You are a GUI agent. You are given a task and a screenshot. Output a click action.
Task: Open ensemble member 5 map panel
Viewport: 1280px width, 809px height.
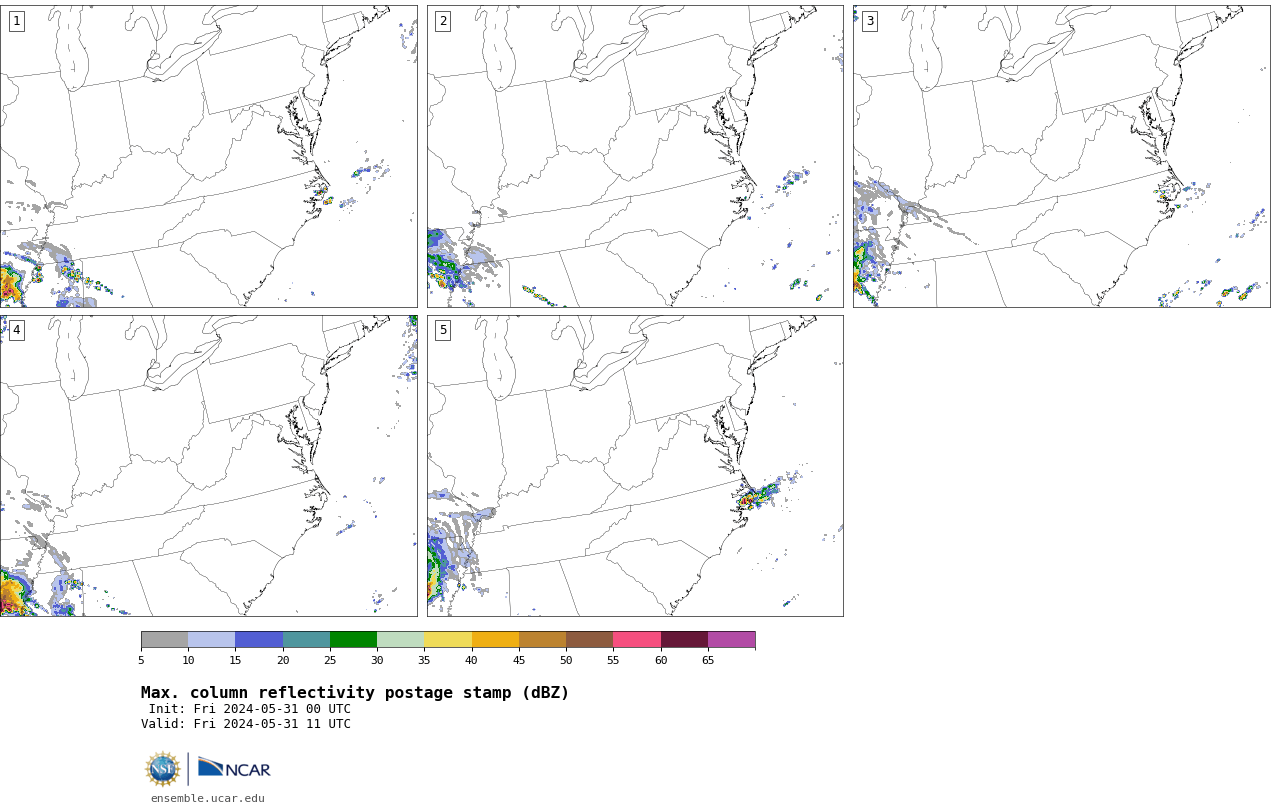(635, 465)
